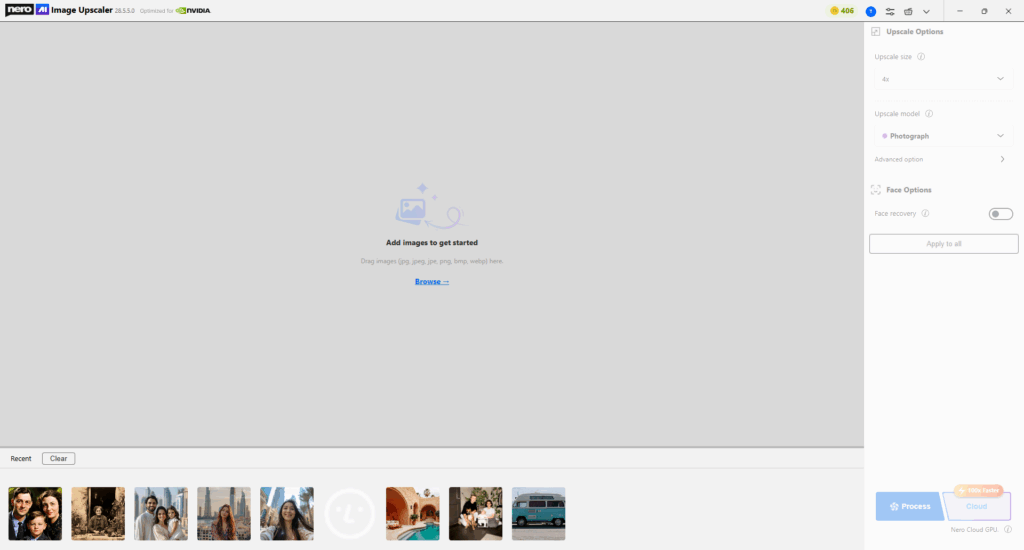
Task: Open the Upscale size 4x dropdown
Action: point(942,79)
